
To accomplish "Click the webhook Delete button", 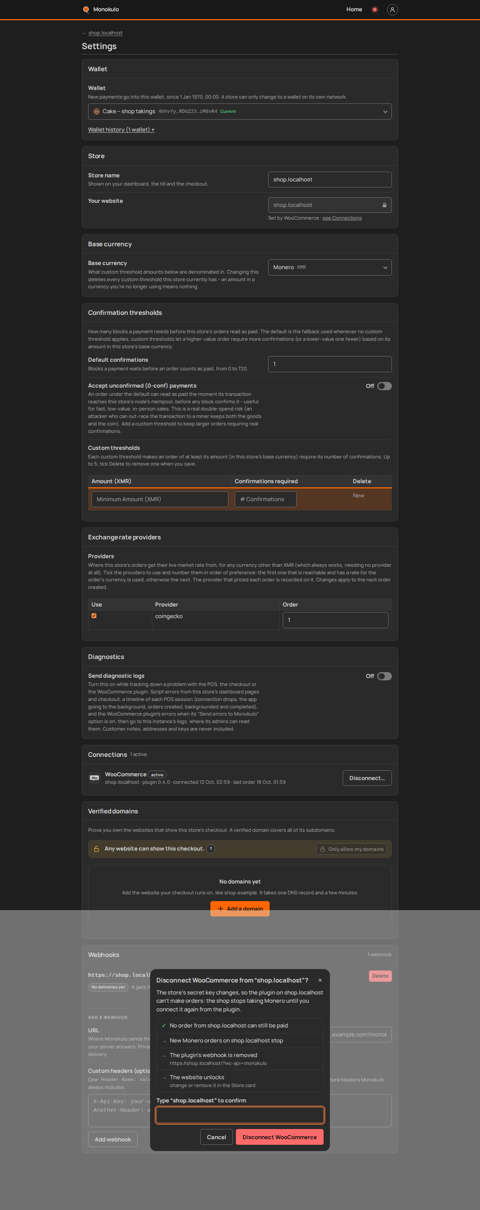I will tap(380, 976).
